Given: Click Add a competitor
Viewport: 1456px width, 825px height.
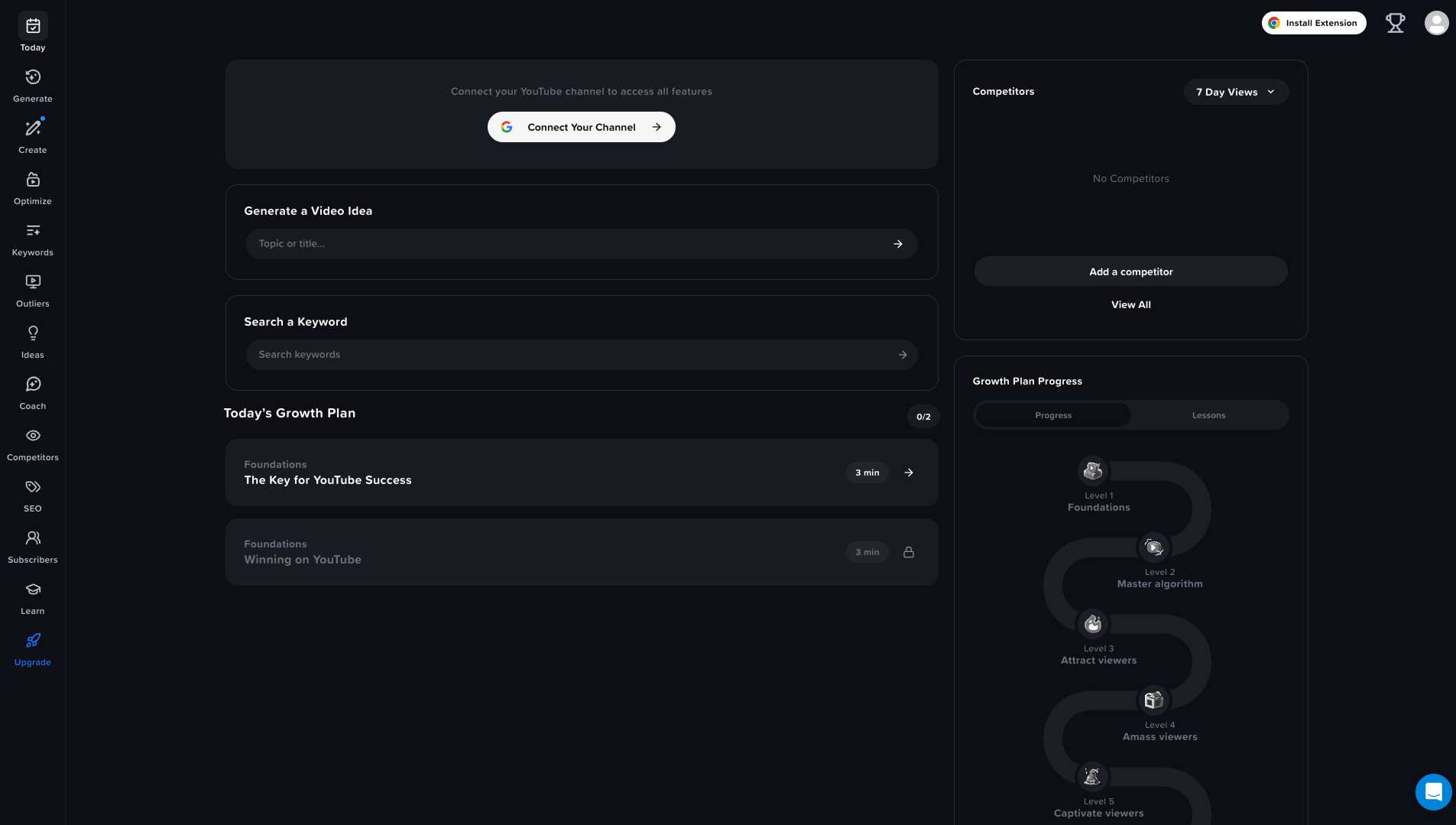Looking at the screenshot, I should [1130, 271].
